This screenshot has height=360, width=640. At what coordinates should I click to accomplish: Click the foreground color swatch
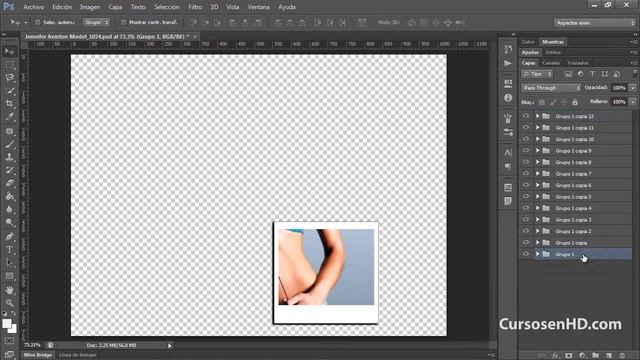click(7, 324)
